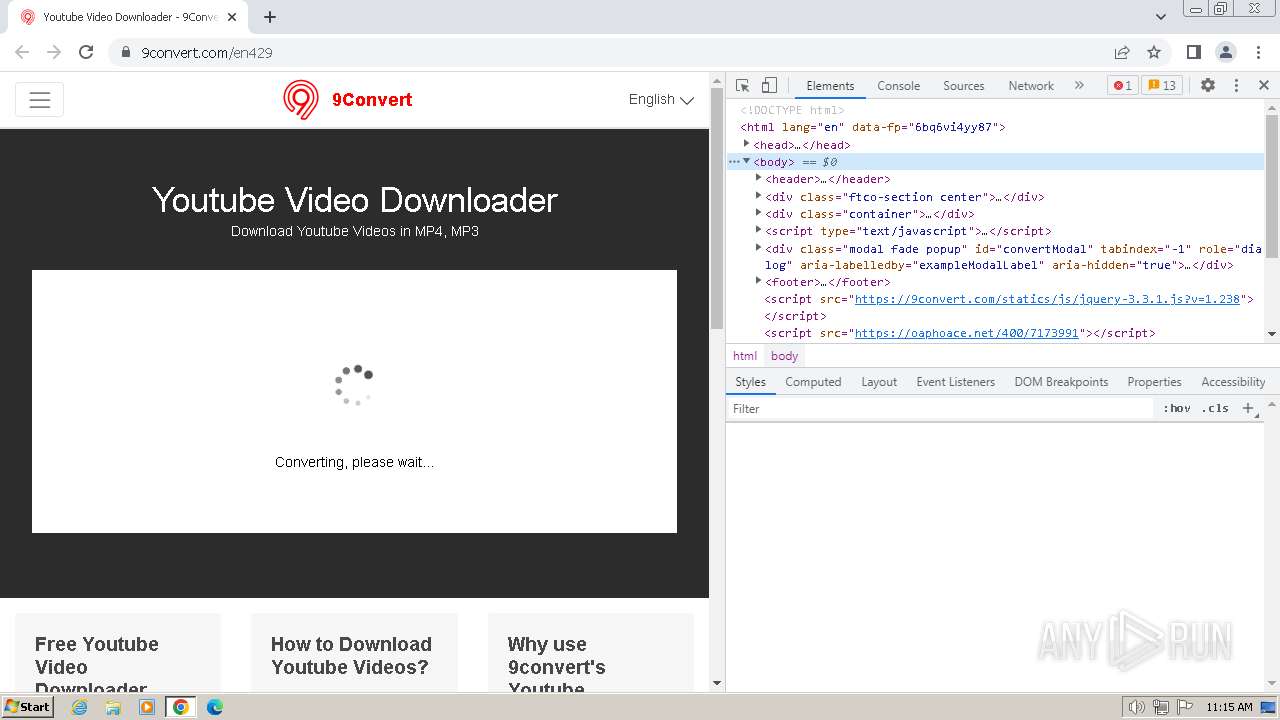1280x720 pixels.
Task: Switch to the Network tab
Action: coord(1031,86)
